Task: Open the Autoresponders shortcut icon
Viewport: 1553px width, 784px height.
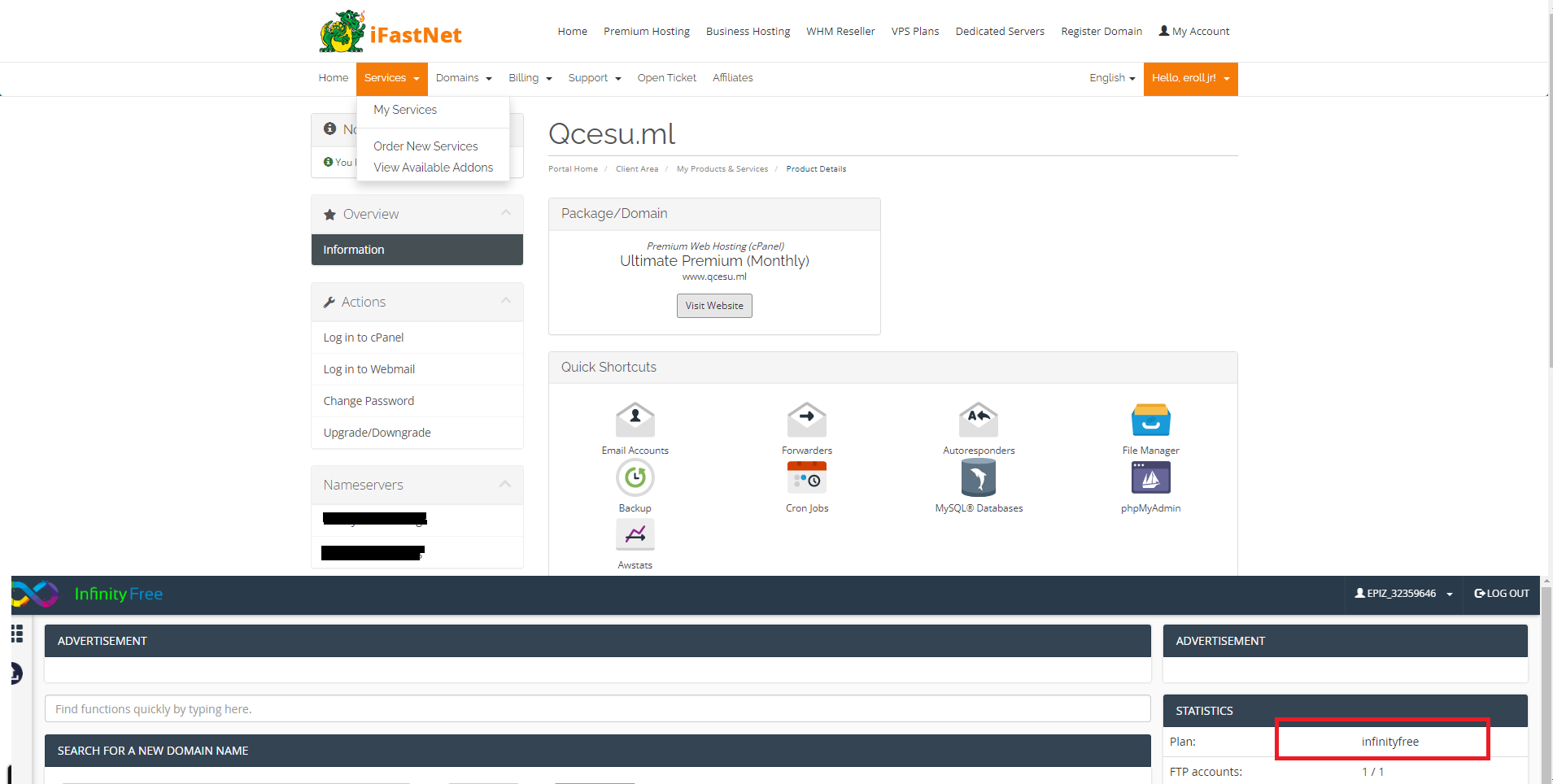Action: click(x=979, y=420)
